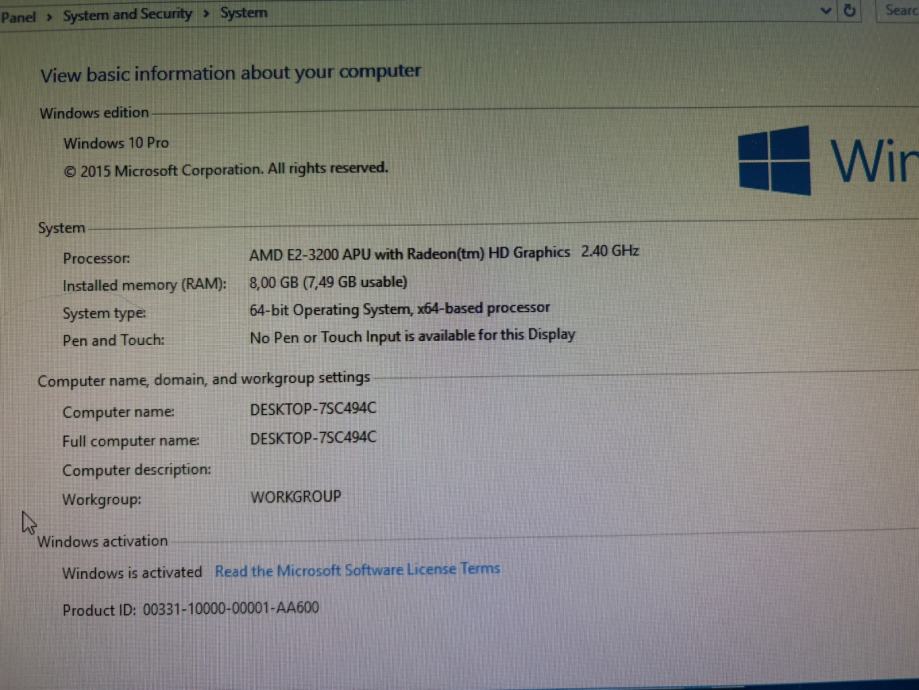Click the 'Computer name:' label
The width and height of the screenshot is (919, 690).
[118, 412]
